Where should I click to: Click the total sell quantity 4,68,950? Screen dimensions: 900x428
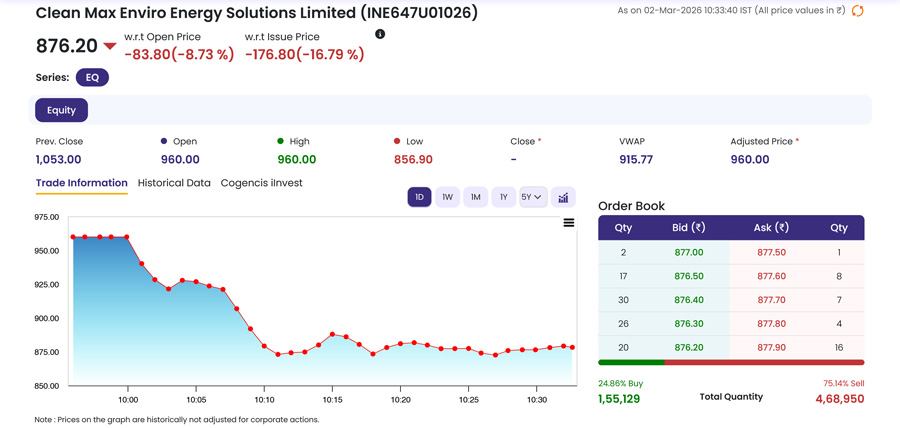(840, 399)
